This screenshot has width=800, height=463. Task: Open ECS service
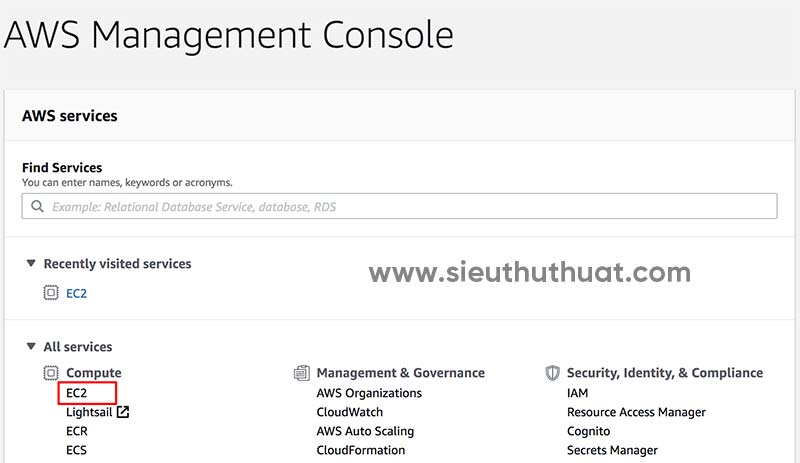[x=77, y=450]
